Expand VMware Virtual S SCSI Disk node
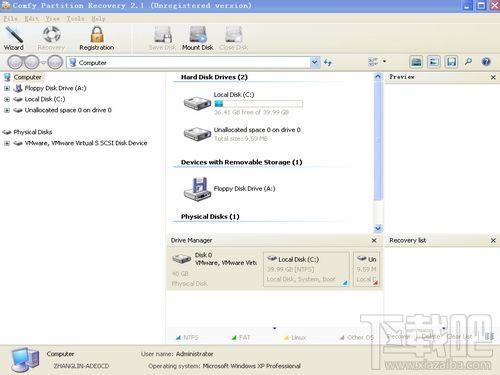The width and height of the screenshot is (500, 375). click(x=7, y=143)
